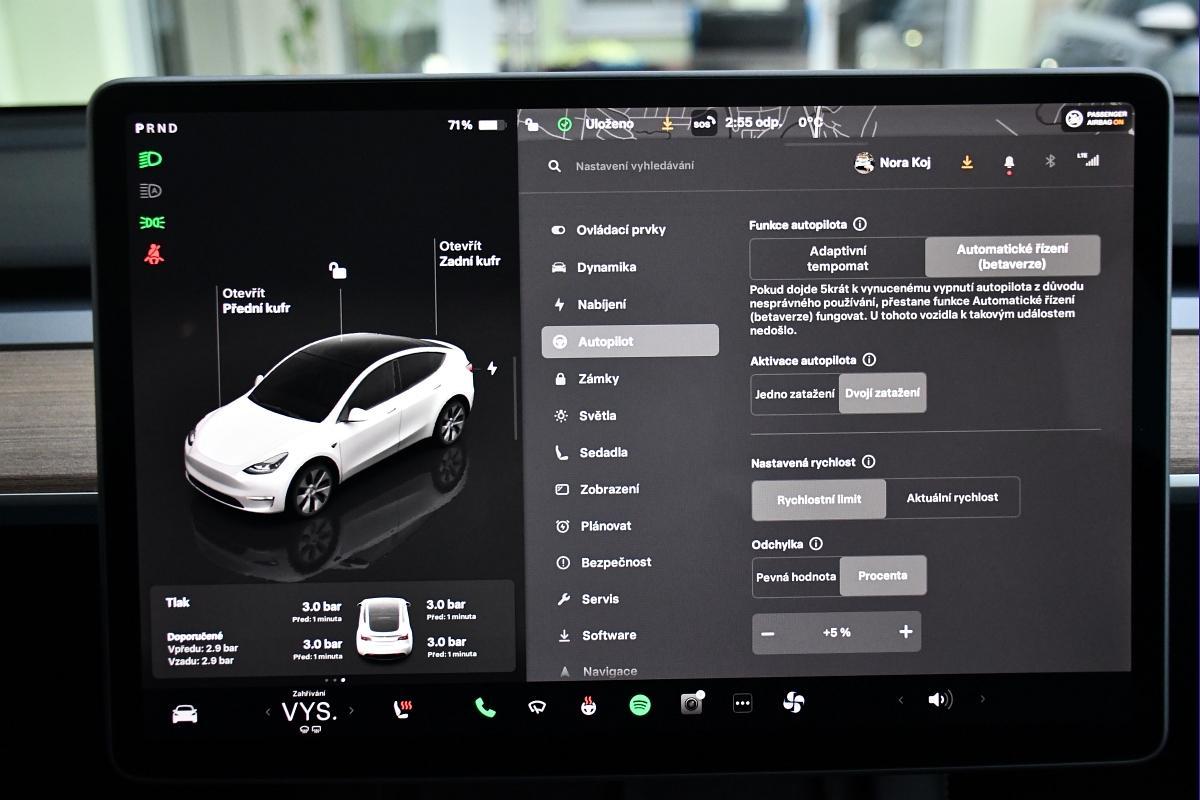1200x800 pixels.
Task: Tap the left chevron next to temperature VYS.
Action: click(x=268, y=712)
